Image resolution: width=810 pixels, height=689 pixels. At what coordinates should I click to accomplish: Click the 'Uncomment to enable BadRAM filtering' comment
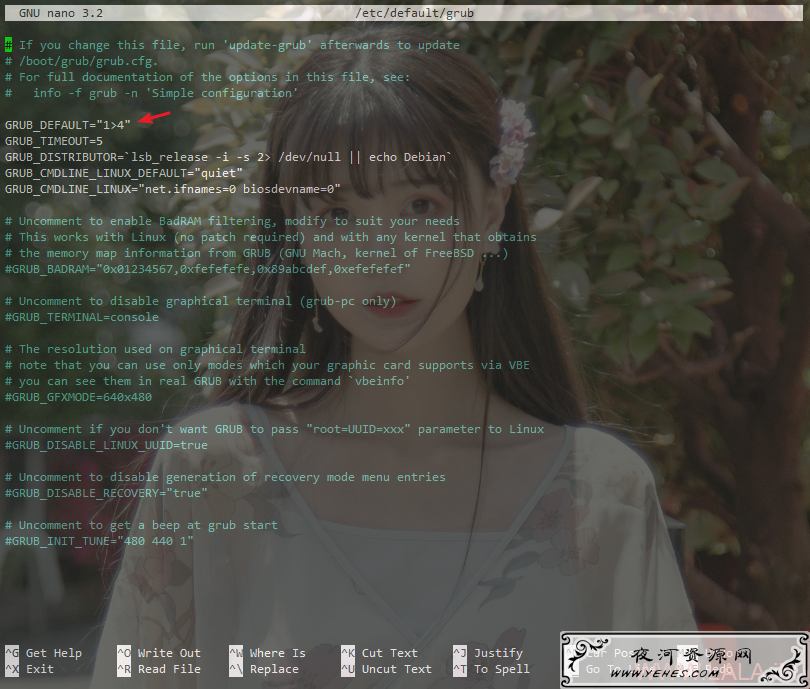click(x=232, y=221)
